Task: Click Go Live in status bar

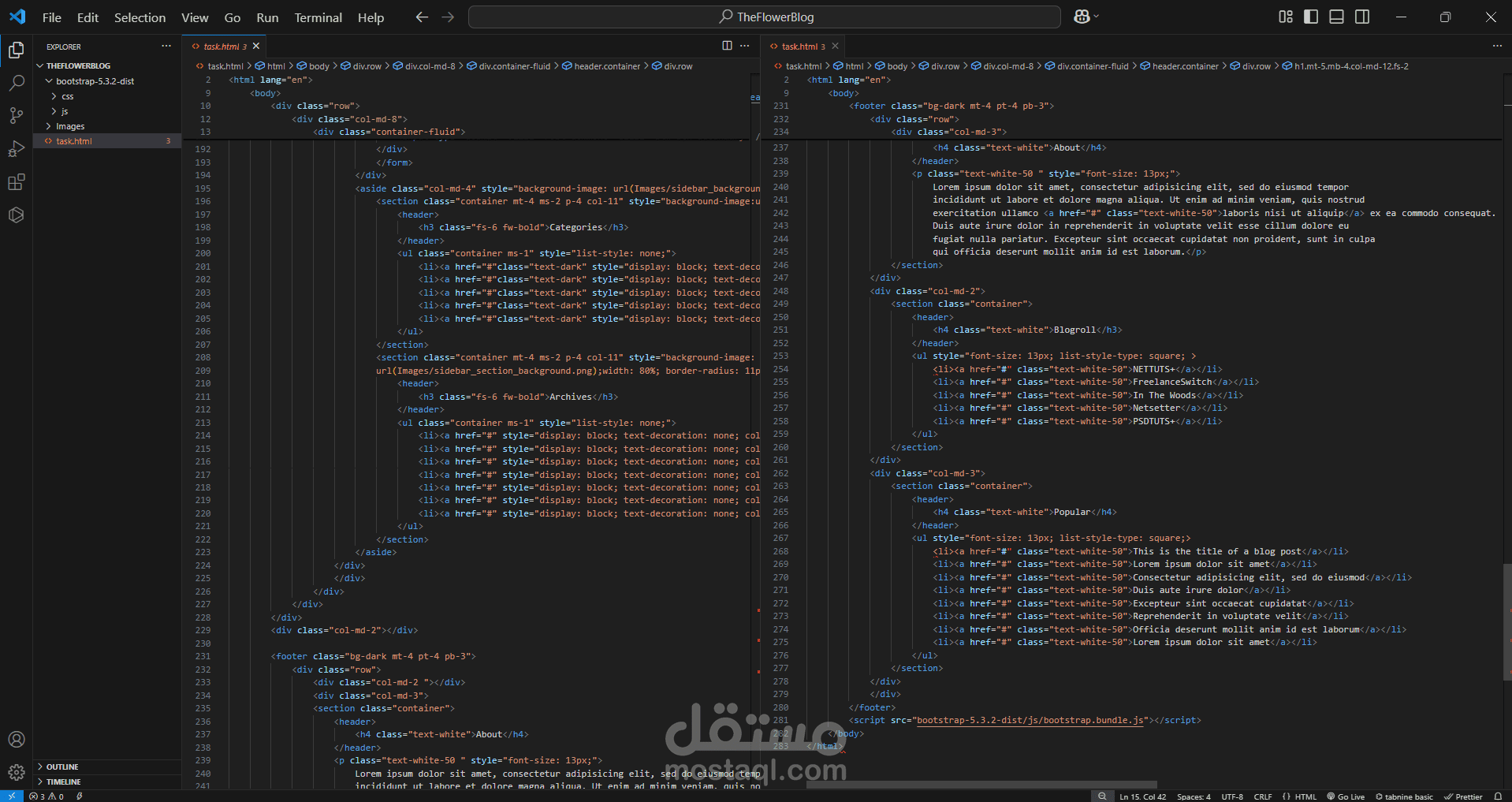Action: click(1346, 796)
